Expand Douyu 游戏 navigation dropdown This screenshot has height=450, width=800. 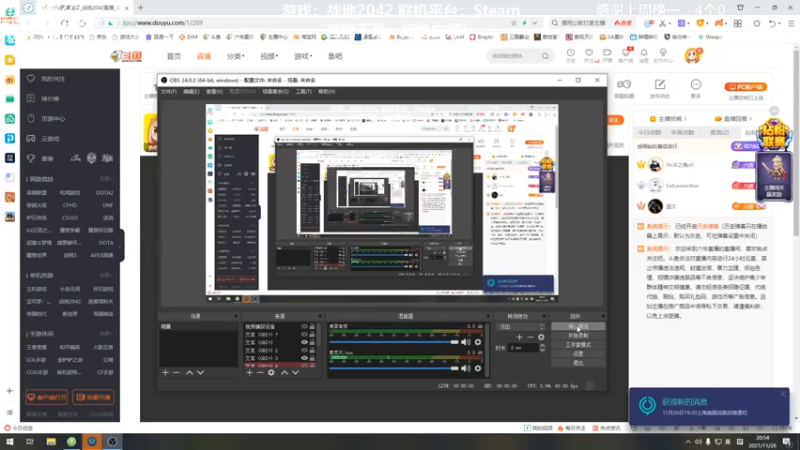(303, 56)
